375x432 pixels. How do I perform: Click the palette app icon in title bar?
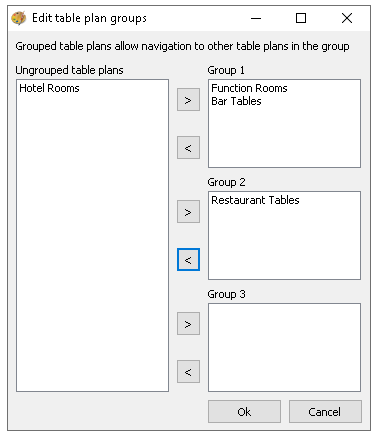click(19, 18)
